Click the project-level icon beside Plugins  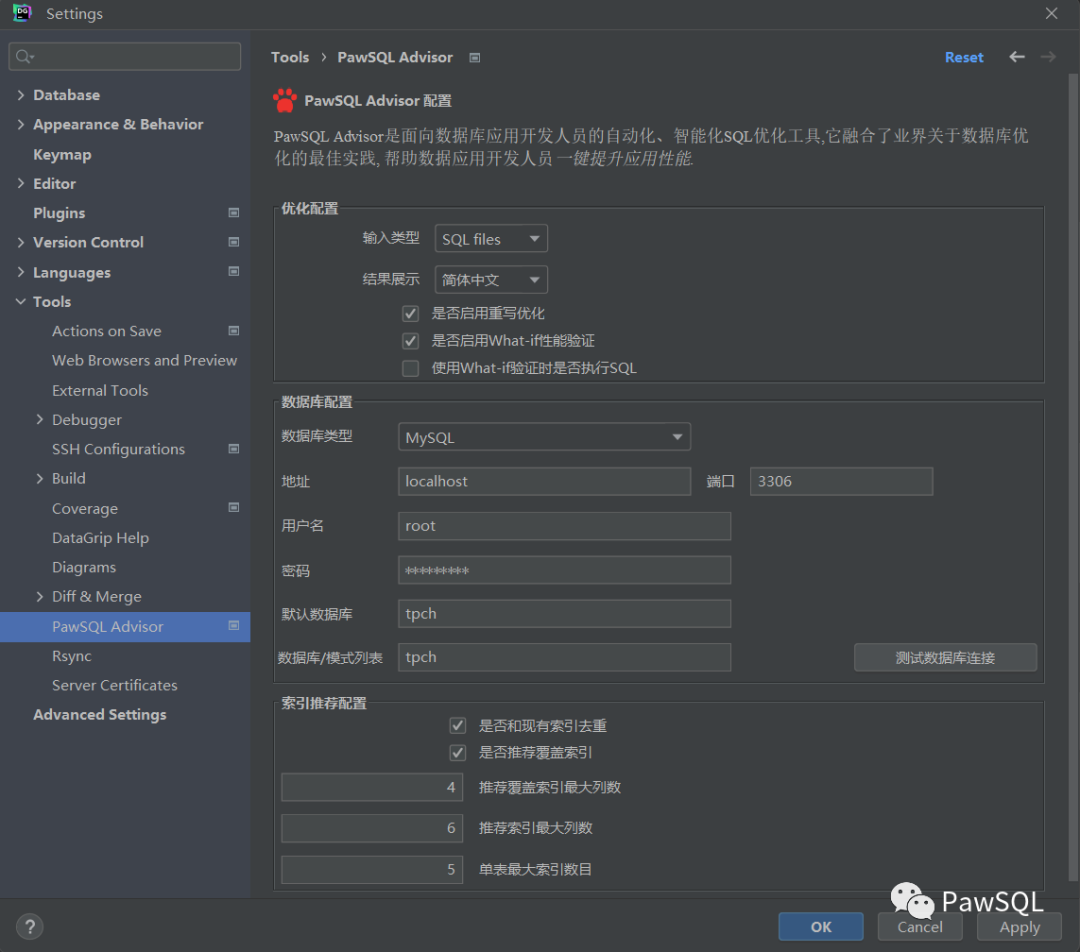click(x=234, y=213)
